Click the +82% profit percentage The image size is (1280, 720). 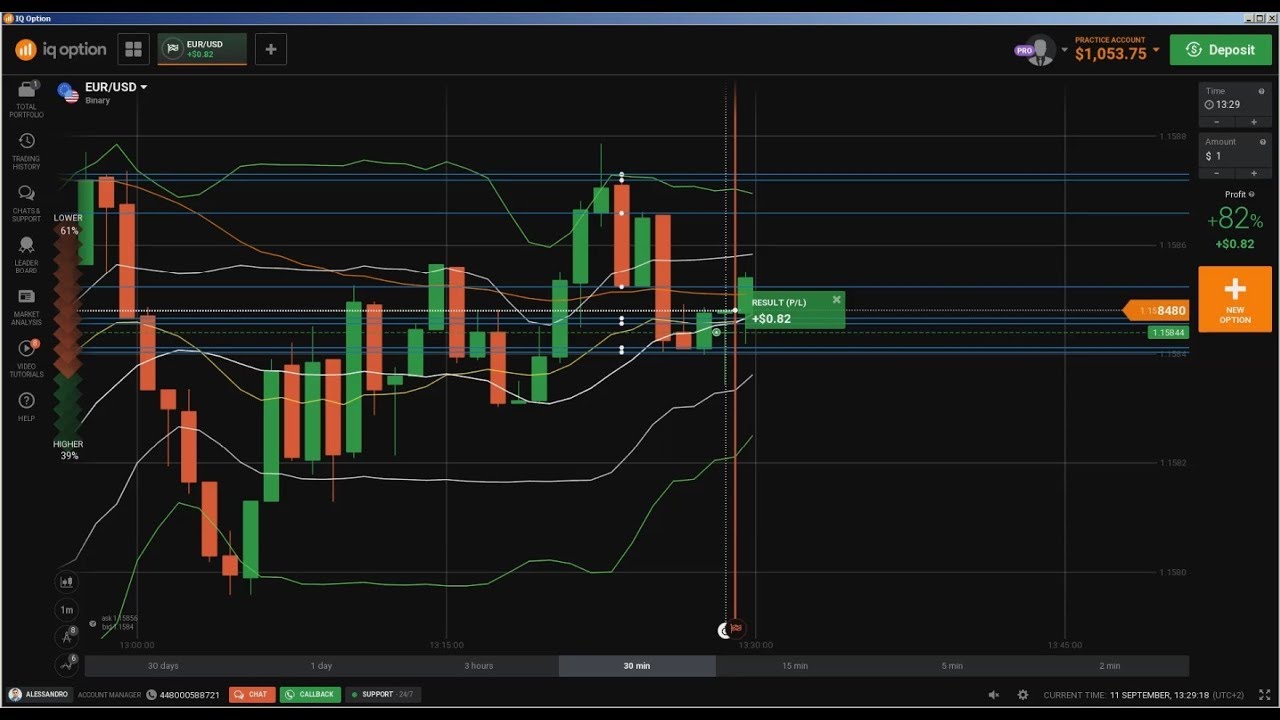1235,220
